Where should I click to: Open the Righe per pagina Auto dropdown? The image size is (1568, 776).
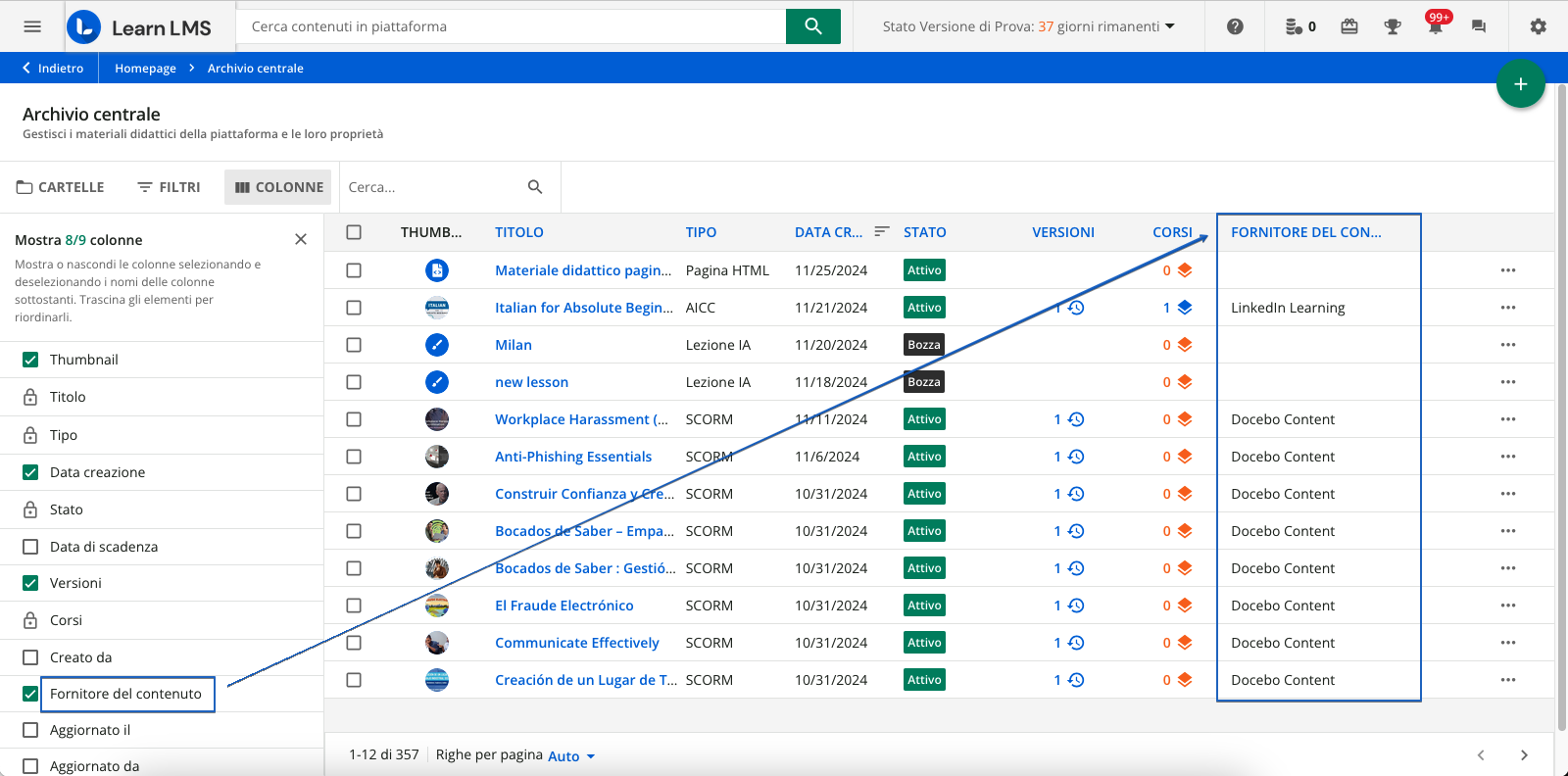coord(571,755)
